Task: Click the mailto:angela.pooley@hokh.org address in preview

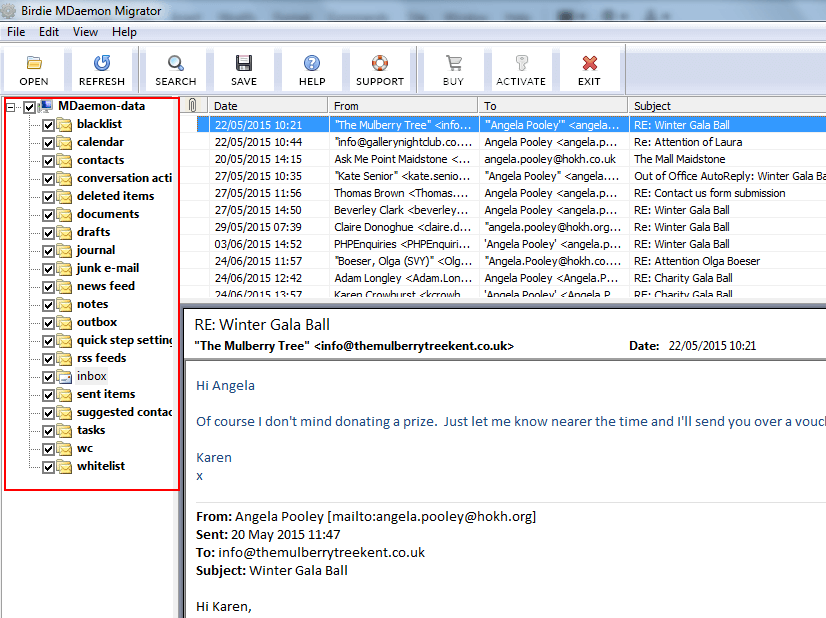Action: pos(432,516)
